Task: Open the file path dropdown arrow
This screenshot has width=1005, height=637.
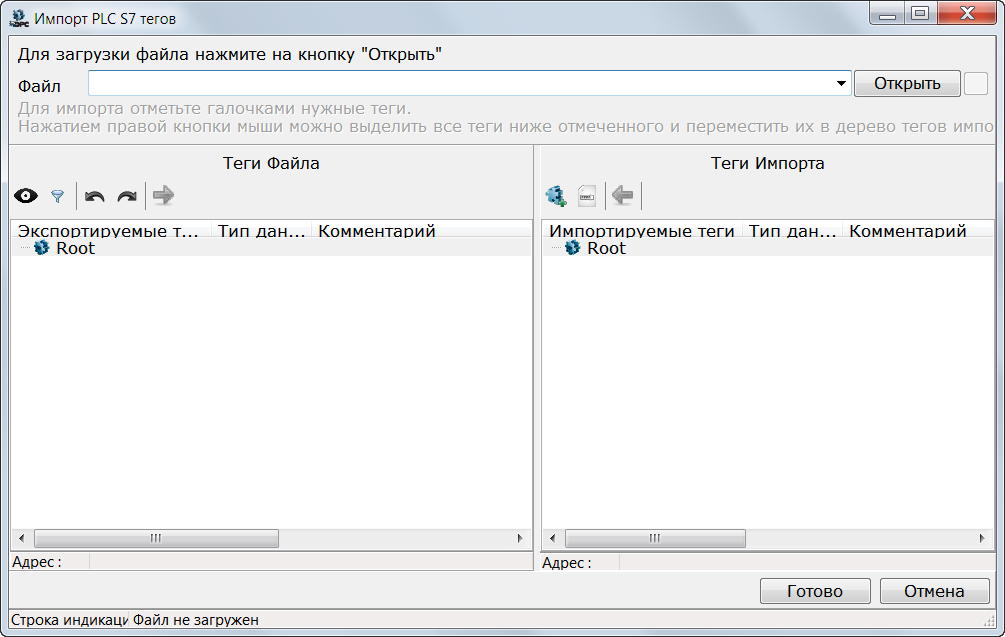Action: [841, 83]
